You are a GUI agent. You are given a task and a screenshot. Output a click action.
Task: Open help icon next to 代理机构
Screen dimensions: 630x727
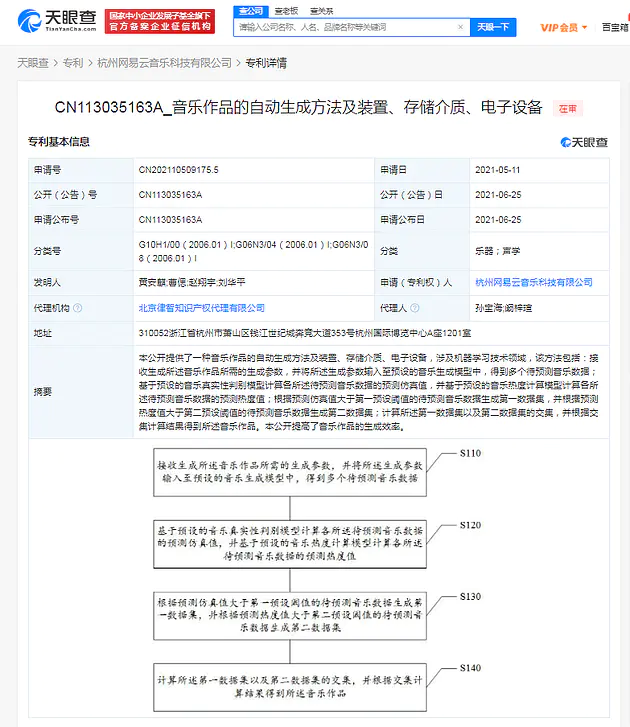(78, 308)
